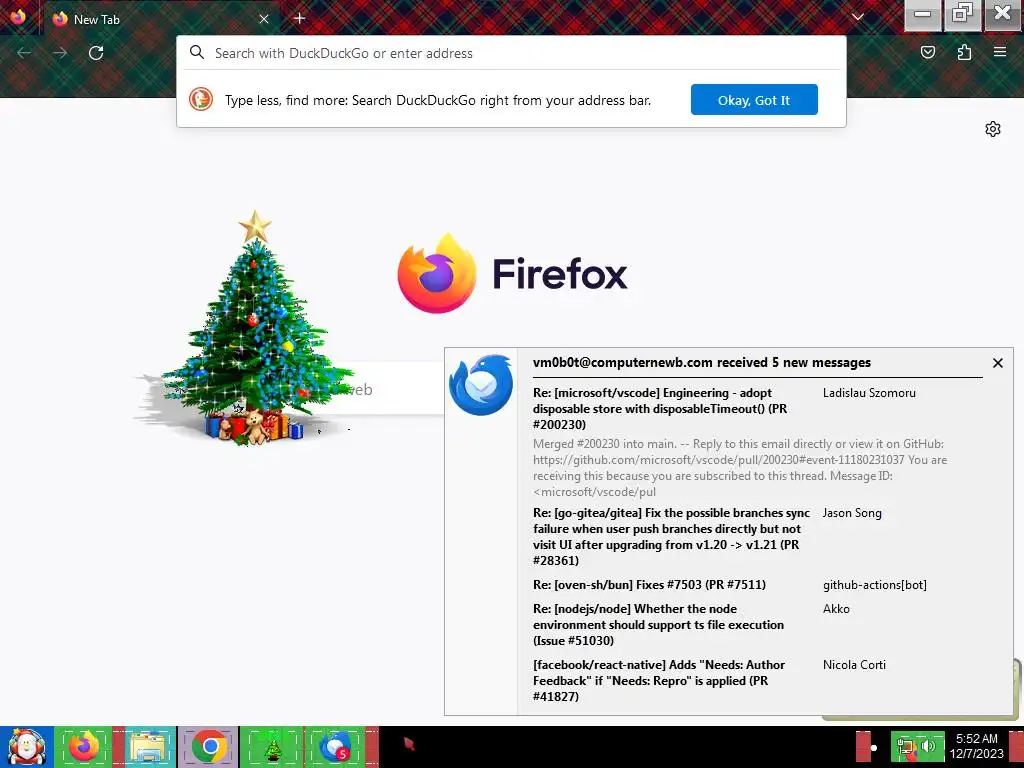This screenshot has width=1024, height=768.
Task: Open the Save to Pocket icon
Action: [x=927, y=52]
